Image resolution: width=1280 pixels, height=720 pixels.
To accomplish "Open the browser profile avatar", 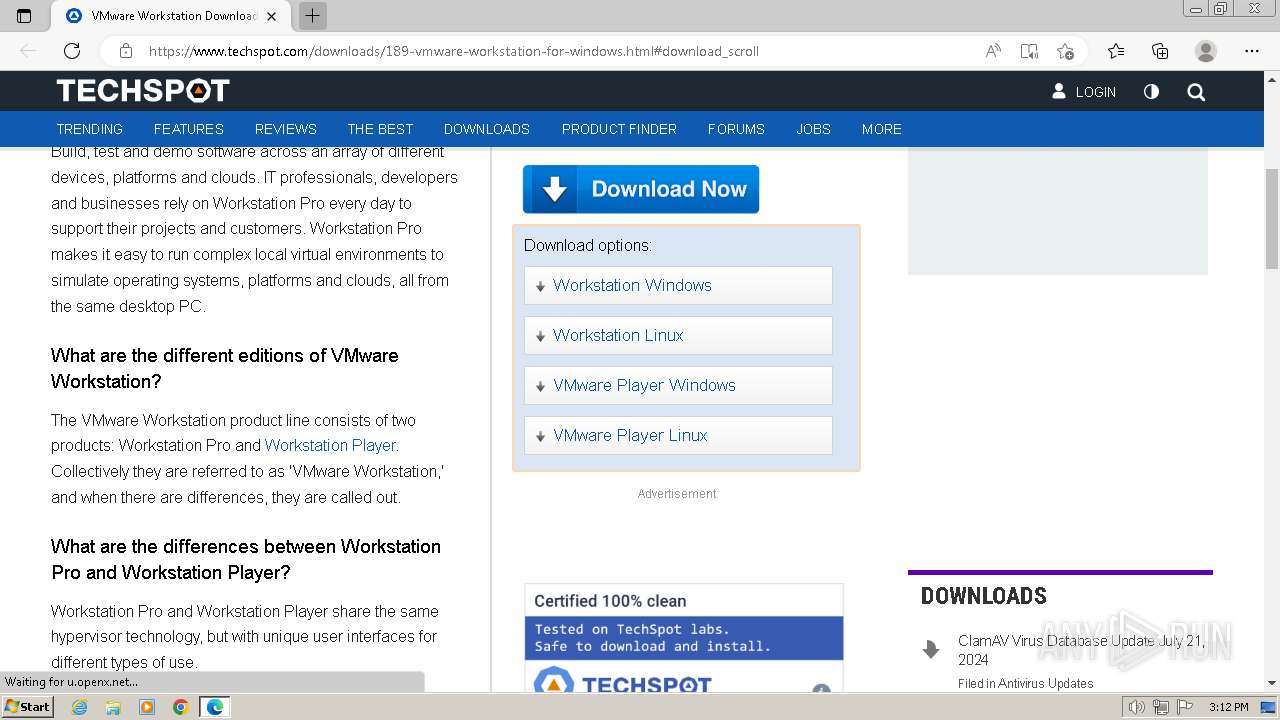I will click(x=1206, y=51).
